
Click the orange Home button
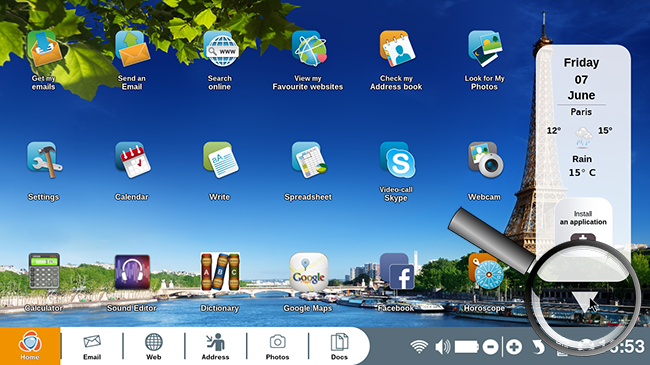point(30,346)
